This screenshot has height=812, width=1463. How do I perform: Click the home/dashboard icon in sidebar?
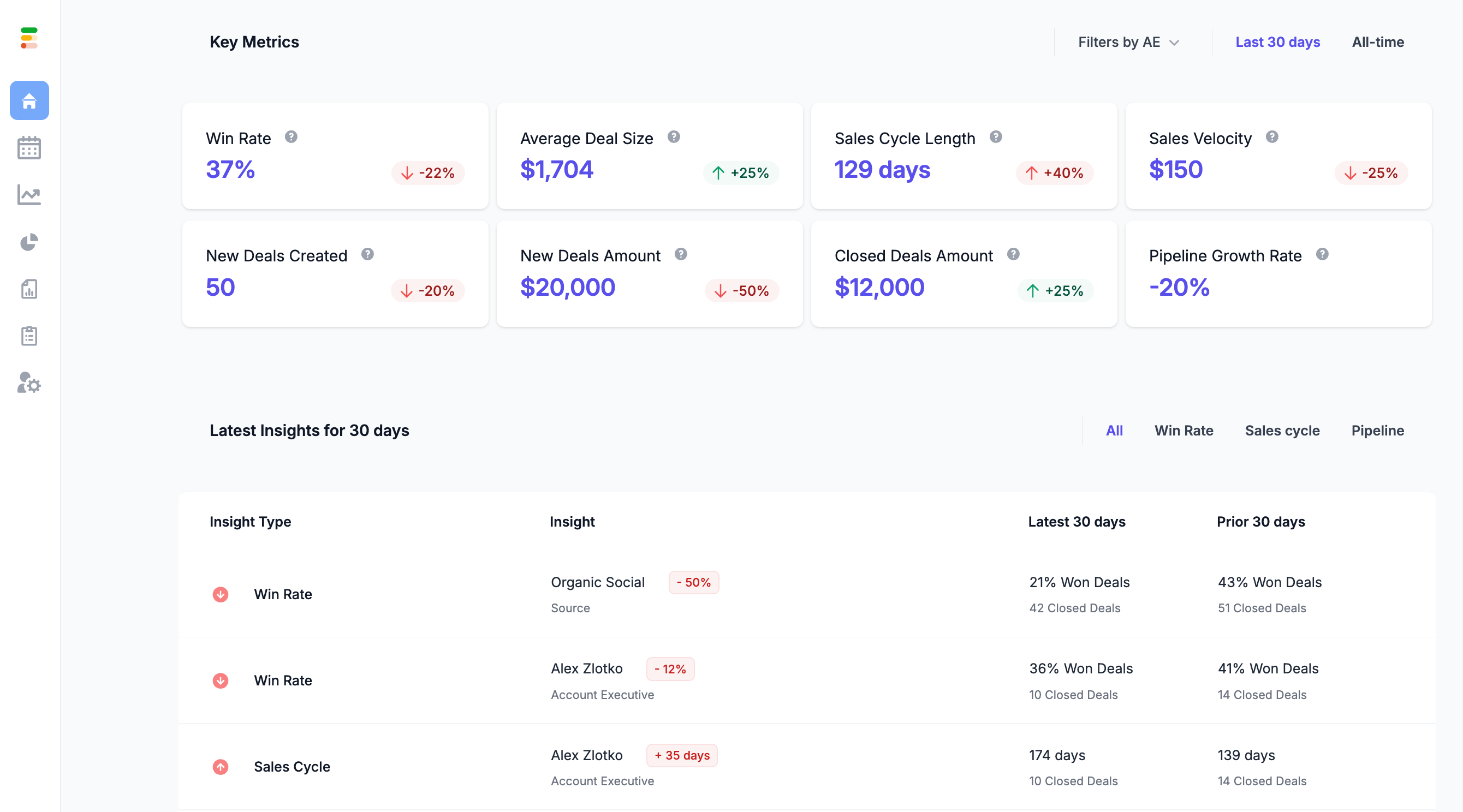(x=30, y=100)
